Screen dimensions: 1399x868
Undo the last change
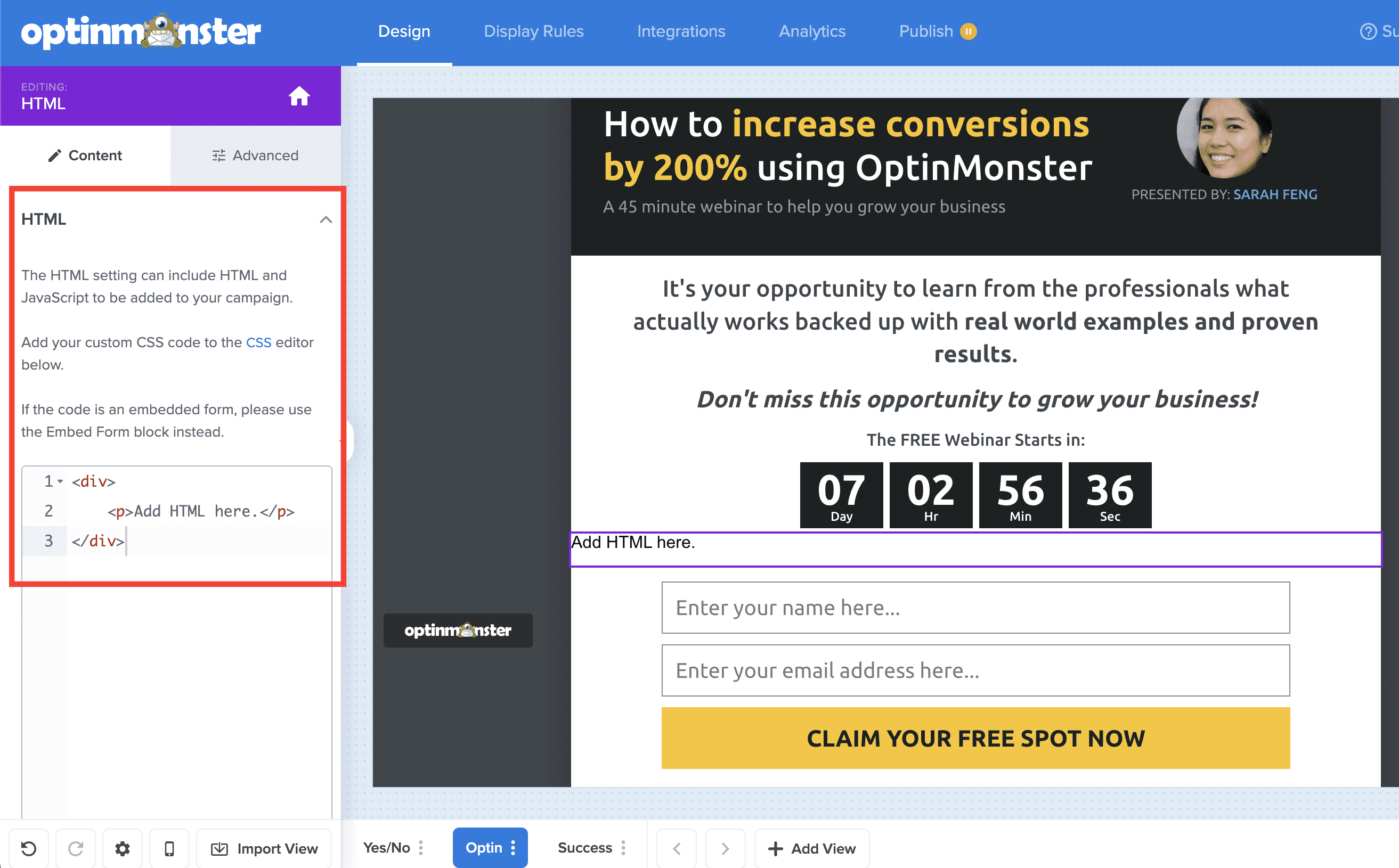click(29, 848)
